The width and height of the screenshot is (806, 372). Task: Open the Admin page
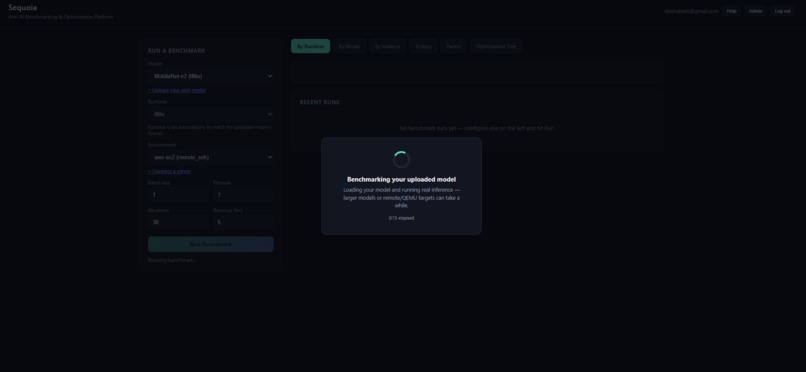(756, 11)
